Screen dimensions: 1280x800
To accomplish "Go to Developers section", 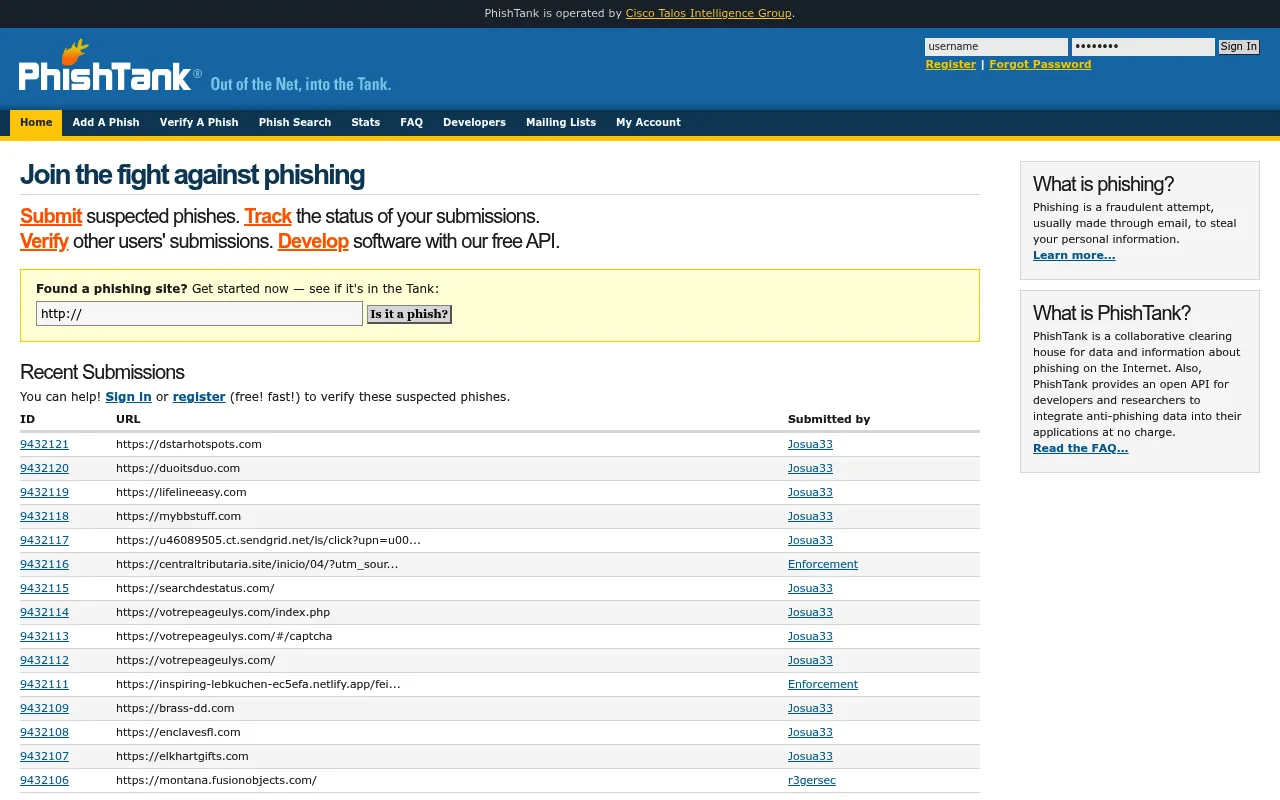I will (x=474, y=122).
